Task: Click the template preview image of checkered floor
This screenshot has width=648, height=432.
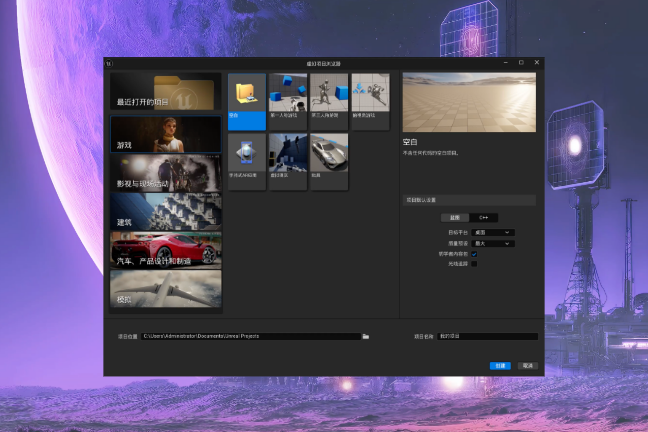Action: click(469, 102)
